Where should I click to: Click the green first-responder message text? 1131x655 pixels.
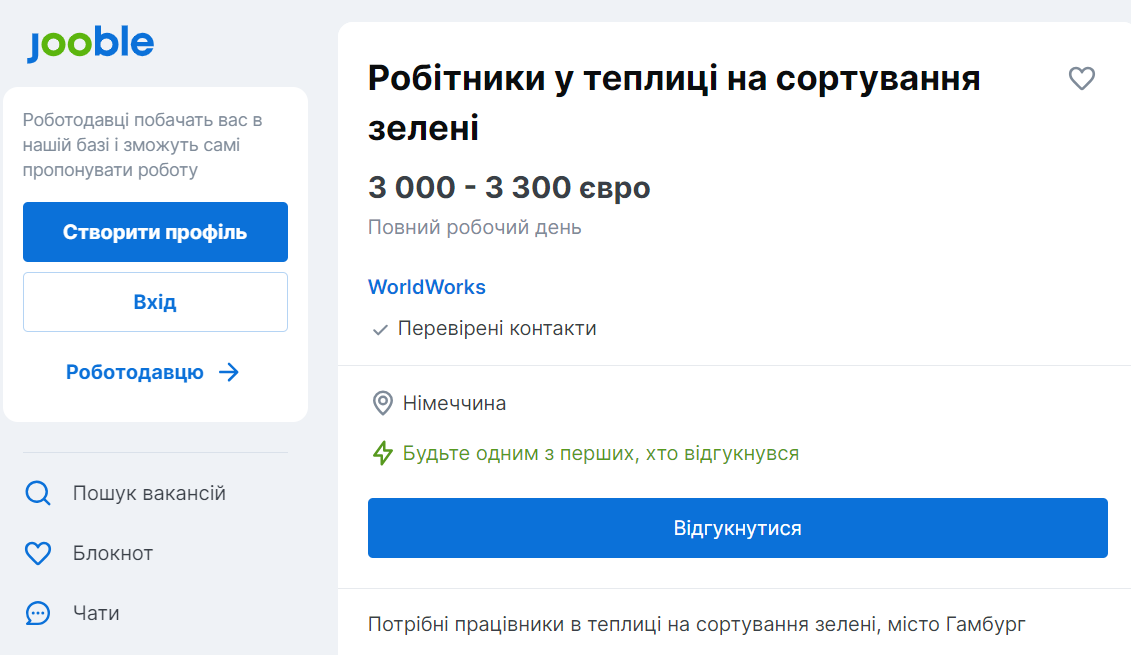tap(598, 453)
